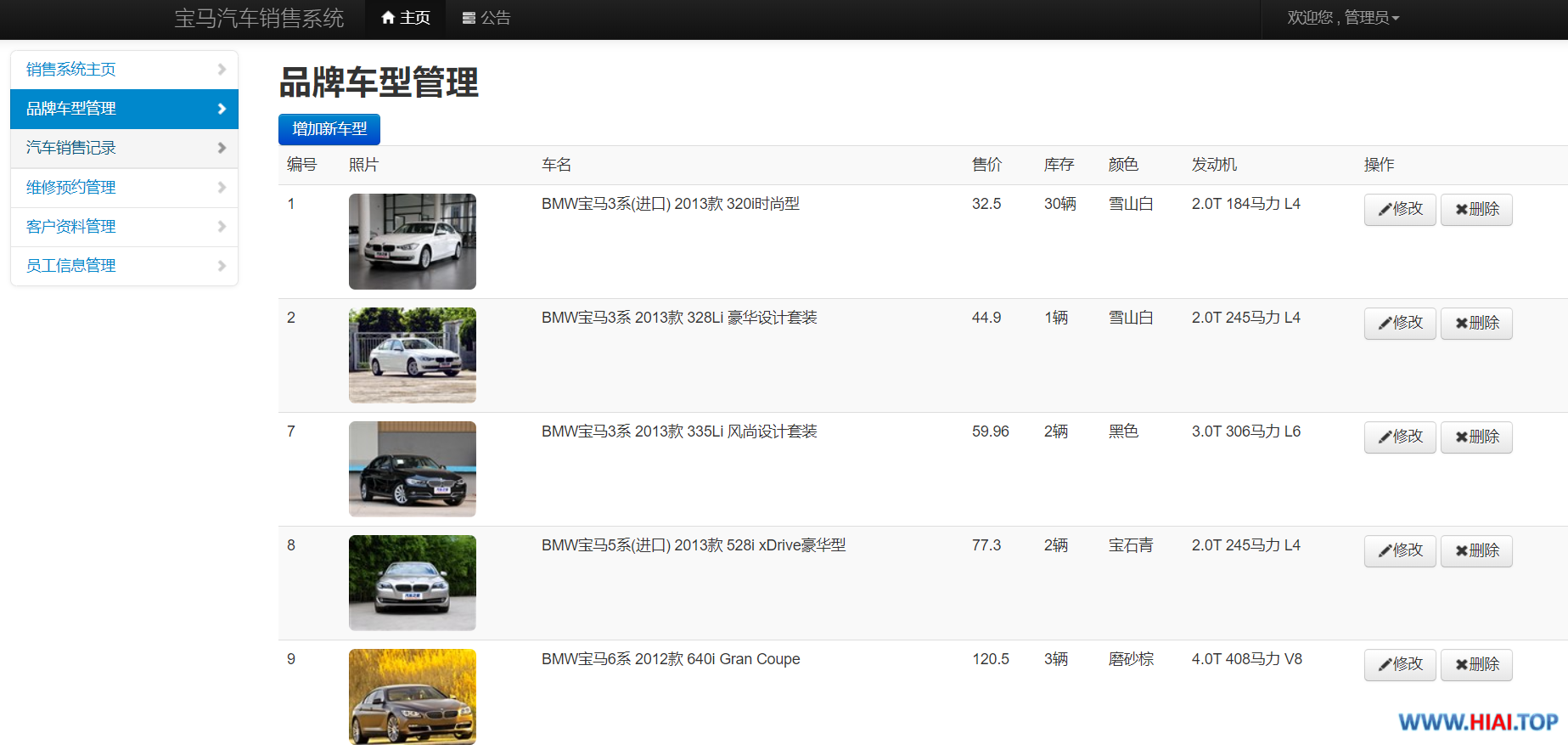Click the chevron arrow on 员工信息管理
Screen dimensions: 1568x750
(x=222, y=266)
